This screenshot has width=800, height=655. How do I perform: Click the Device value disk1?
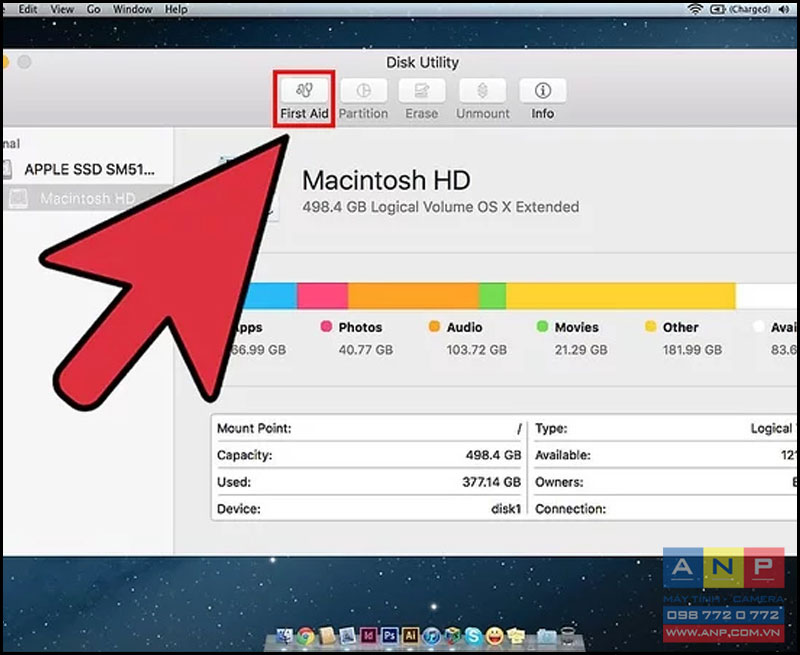[506, 509]
